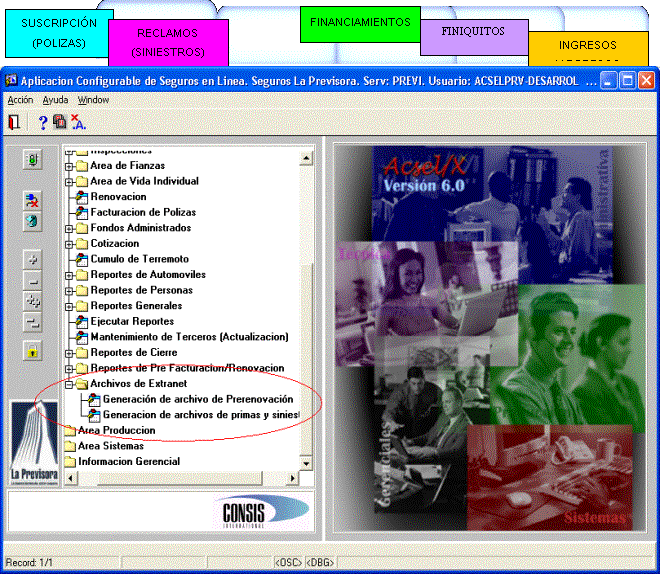Collapse the Archivos de Extranet node
Screen dimensions: 660x574
coord(69,384)
